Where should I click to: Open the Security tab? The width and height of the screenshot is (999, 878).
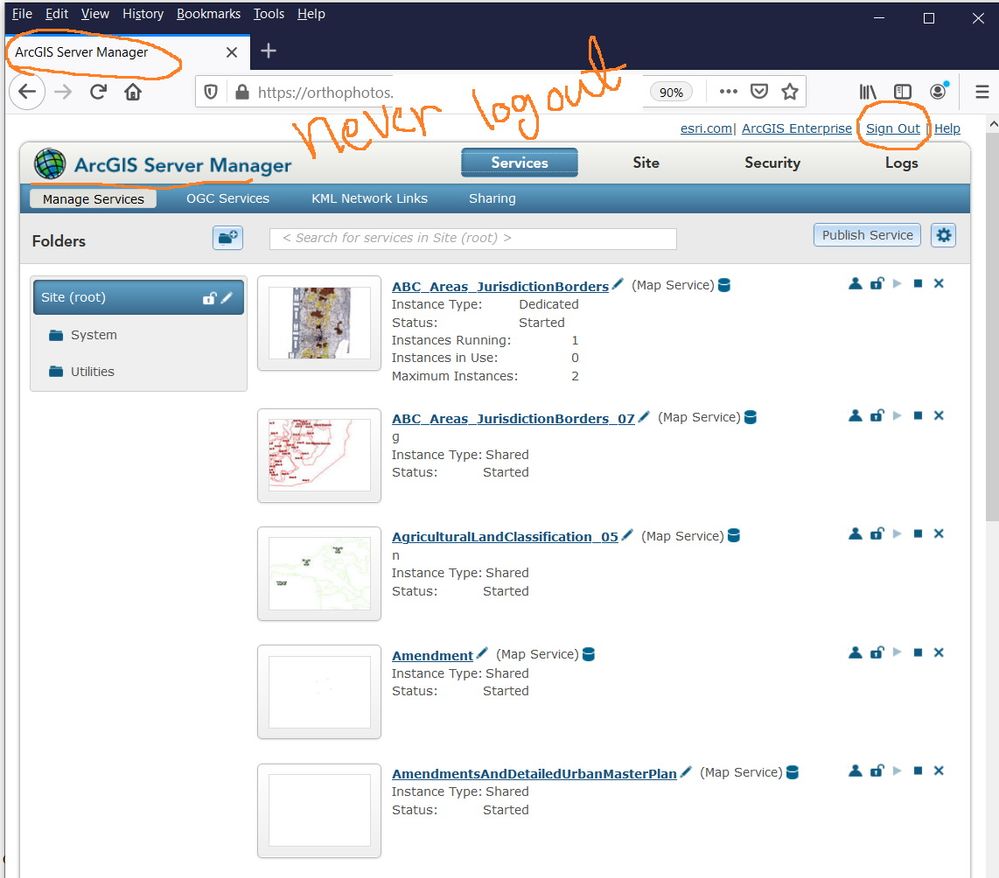point(772,162)
